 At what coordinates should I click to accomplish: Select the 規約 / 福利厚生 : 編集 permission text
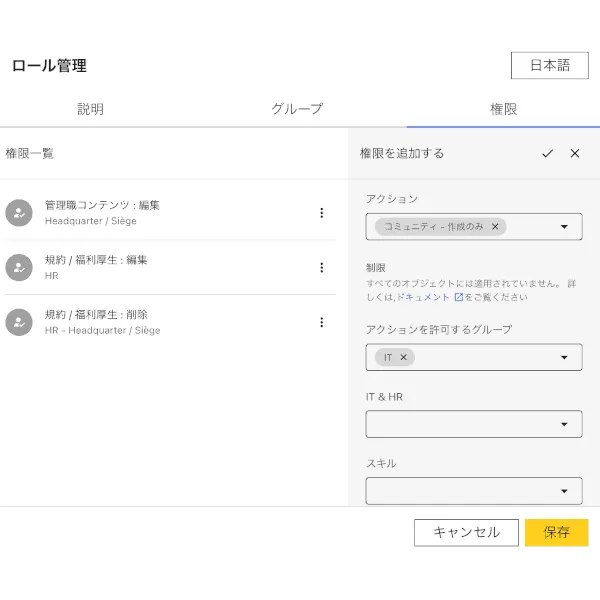(96, 260)
